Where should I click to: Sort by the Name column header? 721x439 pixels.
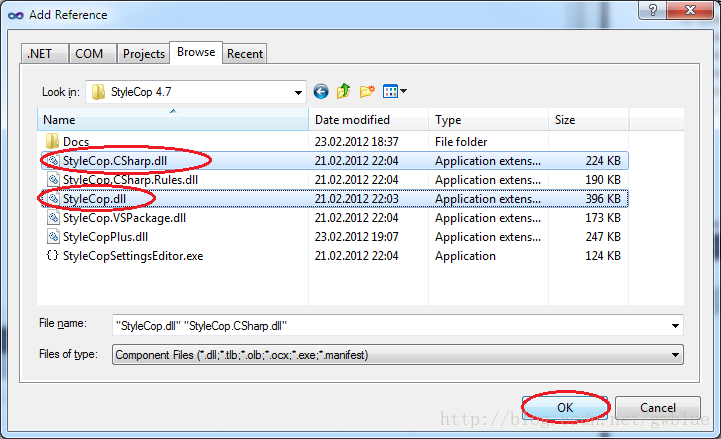tap(172, 120)
